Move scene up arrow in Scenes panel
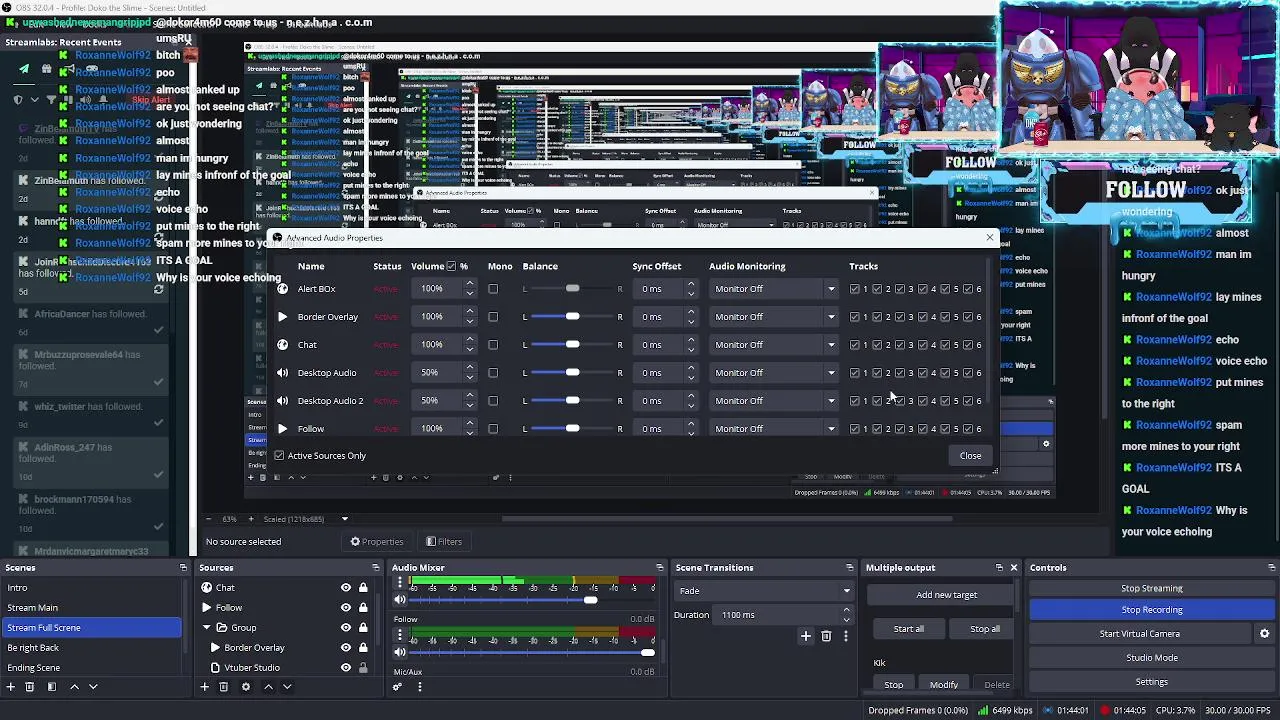The width and height of the screenshot is (1280, 720). point(75,687)
